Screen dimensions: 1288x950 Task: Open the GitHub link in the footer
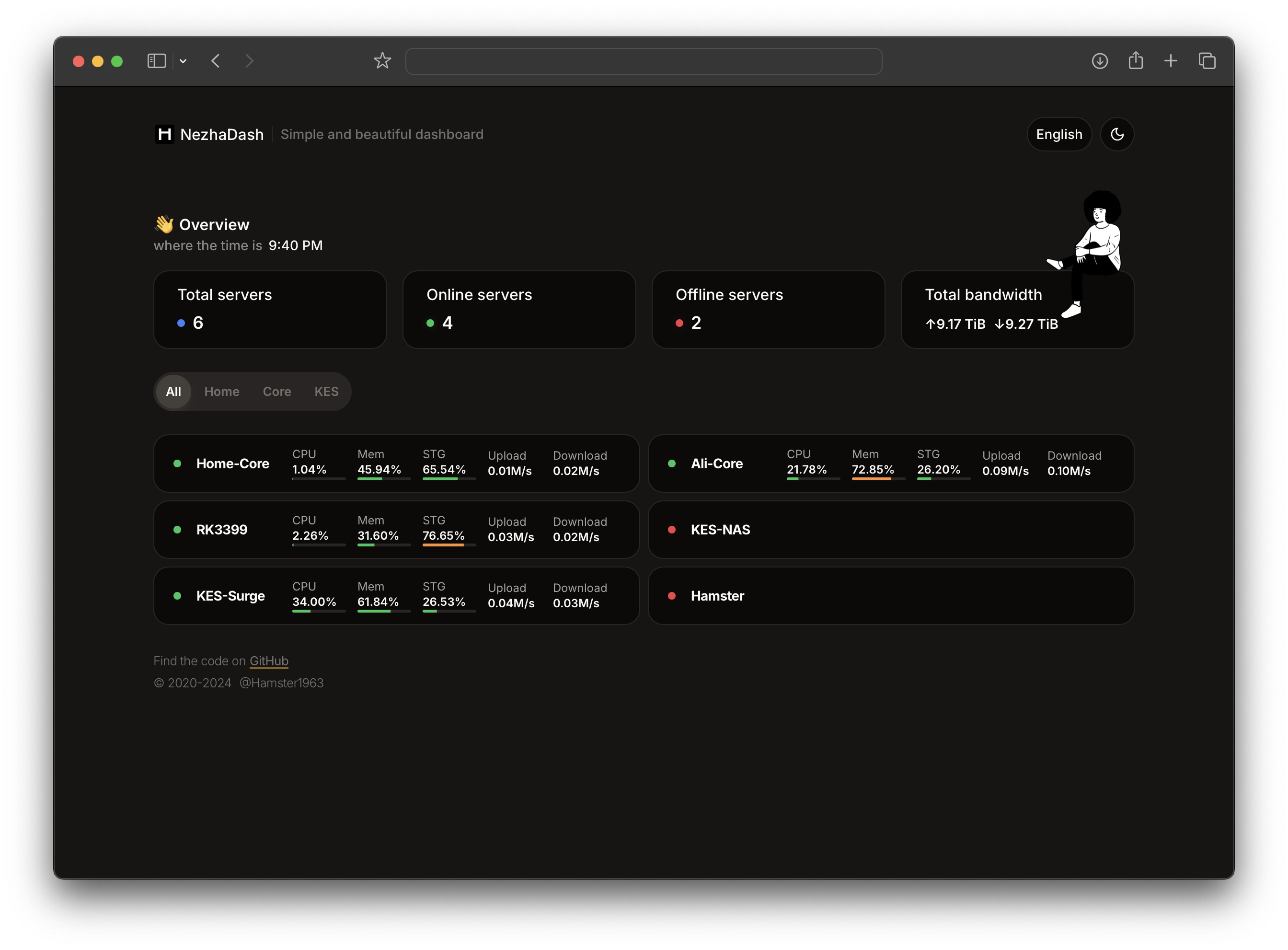tap(268, 661)
